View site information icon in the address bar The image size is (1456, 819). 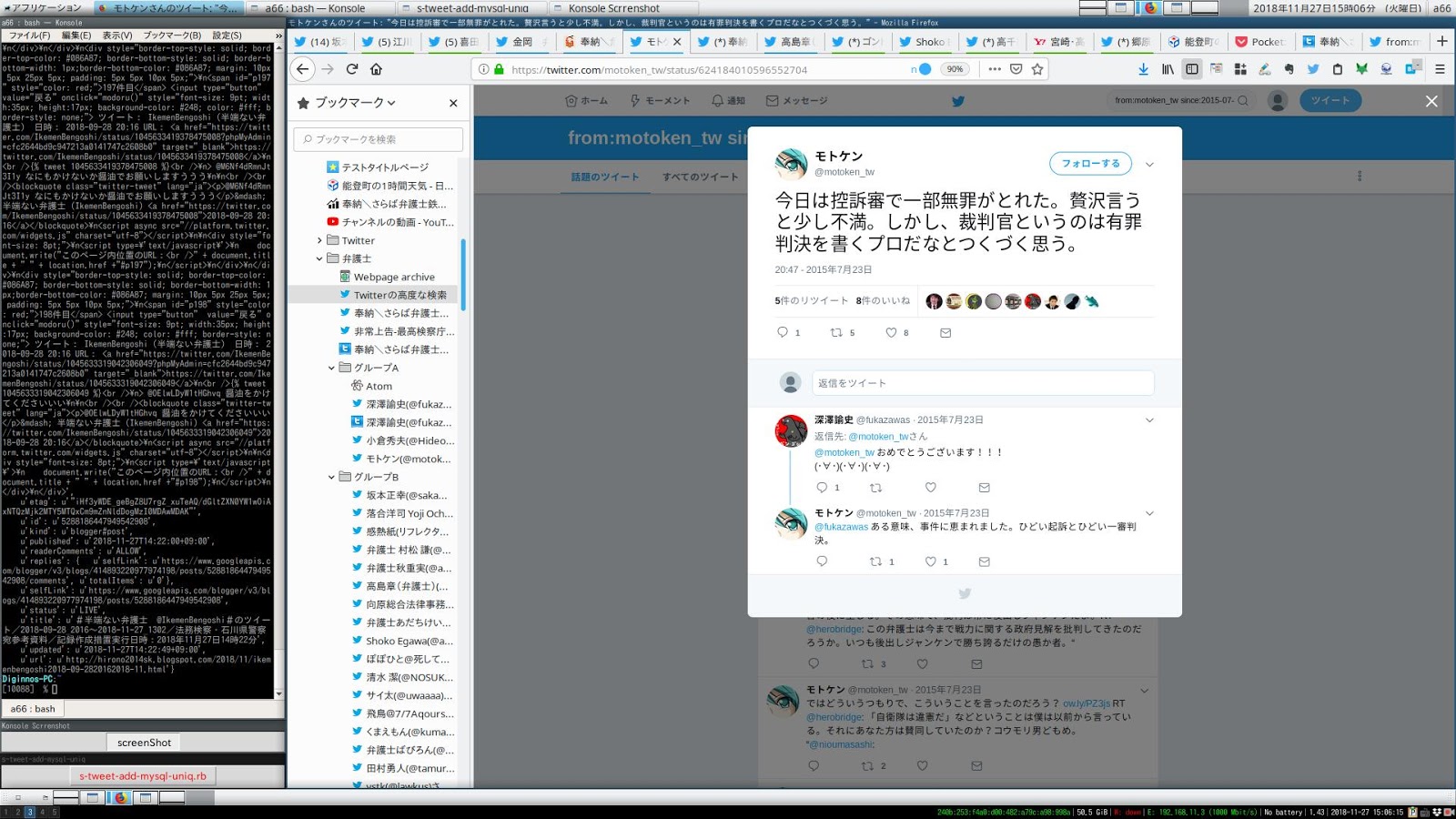(484, 69)
